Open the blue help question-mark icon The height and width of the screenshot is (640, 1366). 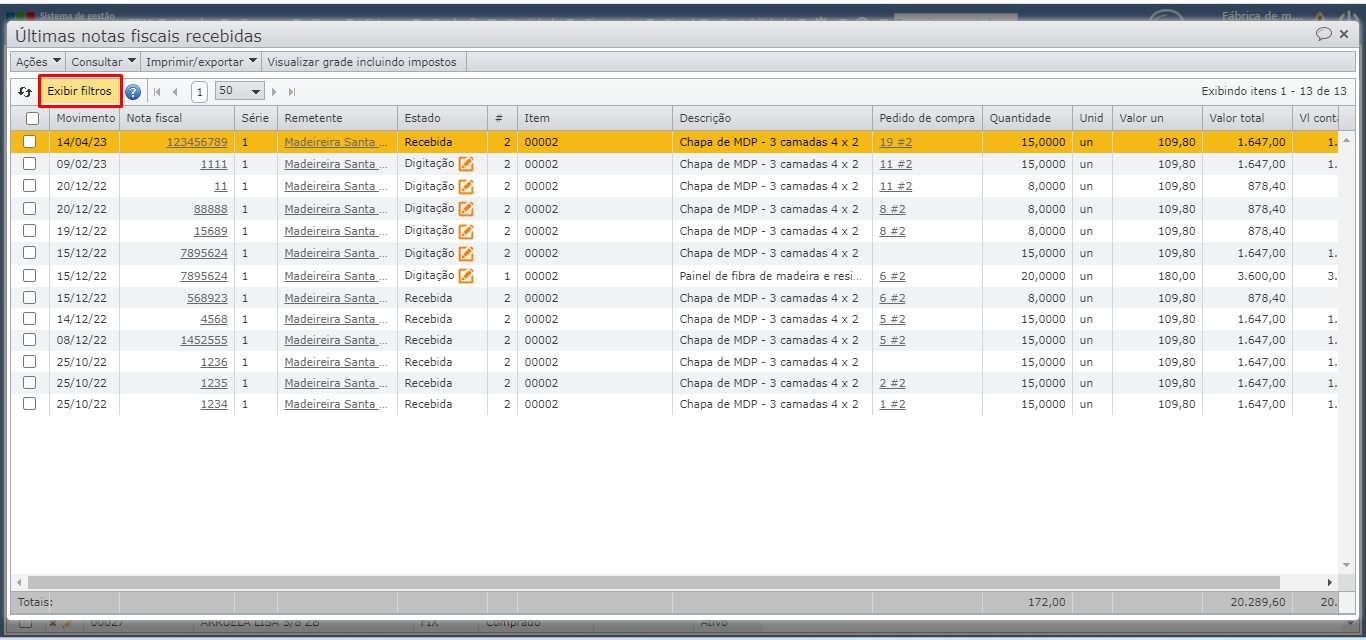(133, 92)
